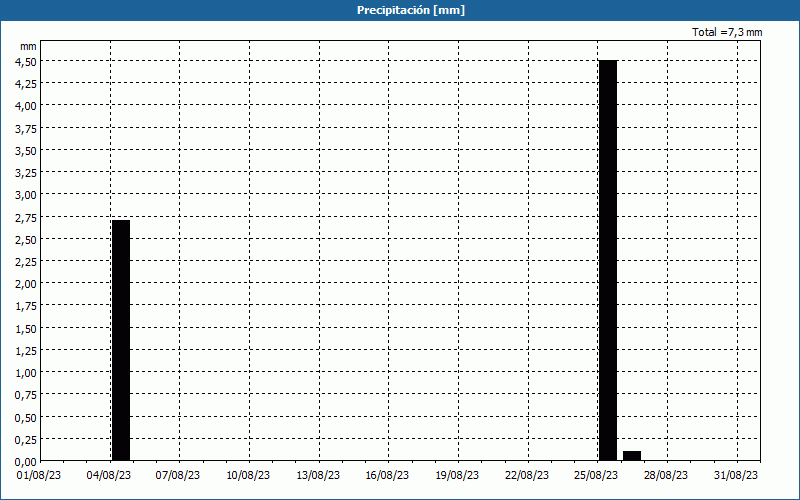800x500 pixels.
Task: Select the 04/08/23 precipitation bar
Action: [x=121, y=340]
